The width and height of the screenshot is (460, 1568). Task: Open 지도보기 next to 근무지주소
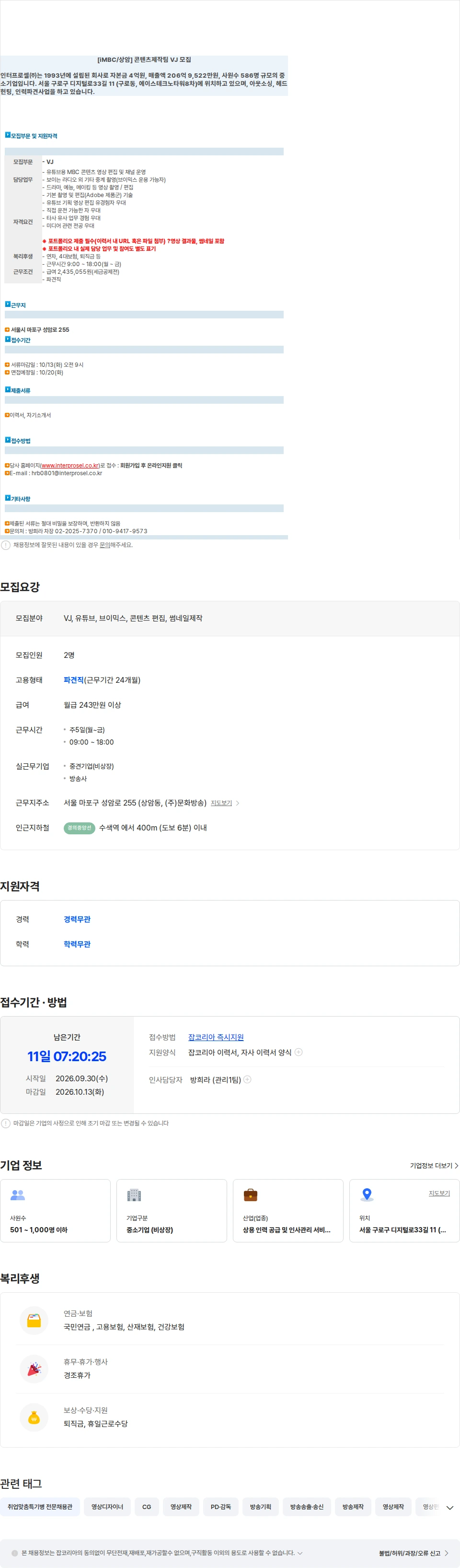coord(221,803)
